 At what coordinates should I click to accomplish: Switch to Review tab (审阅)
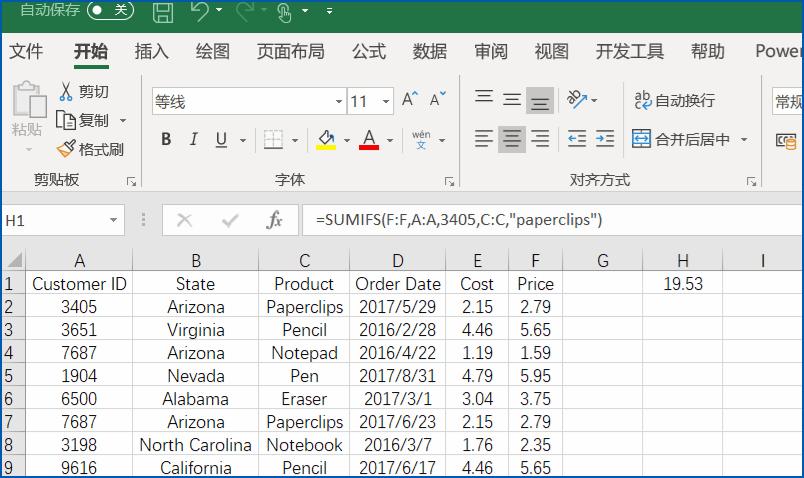coord(491,51)
